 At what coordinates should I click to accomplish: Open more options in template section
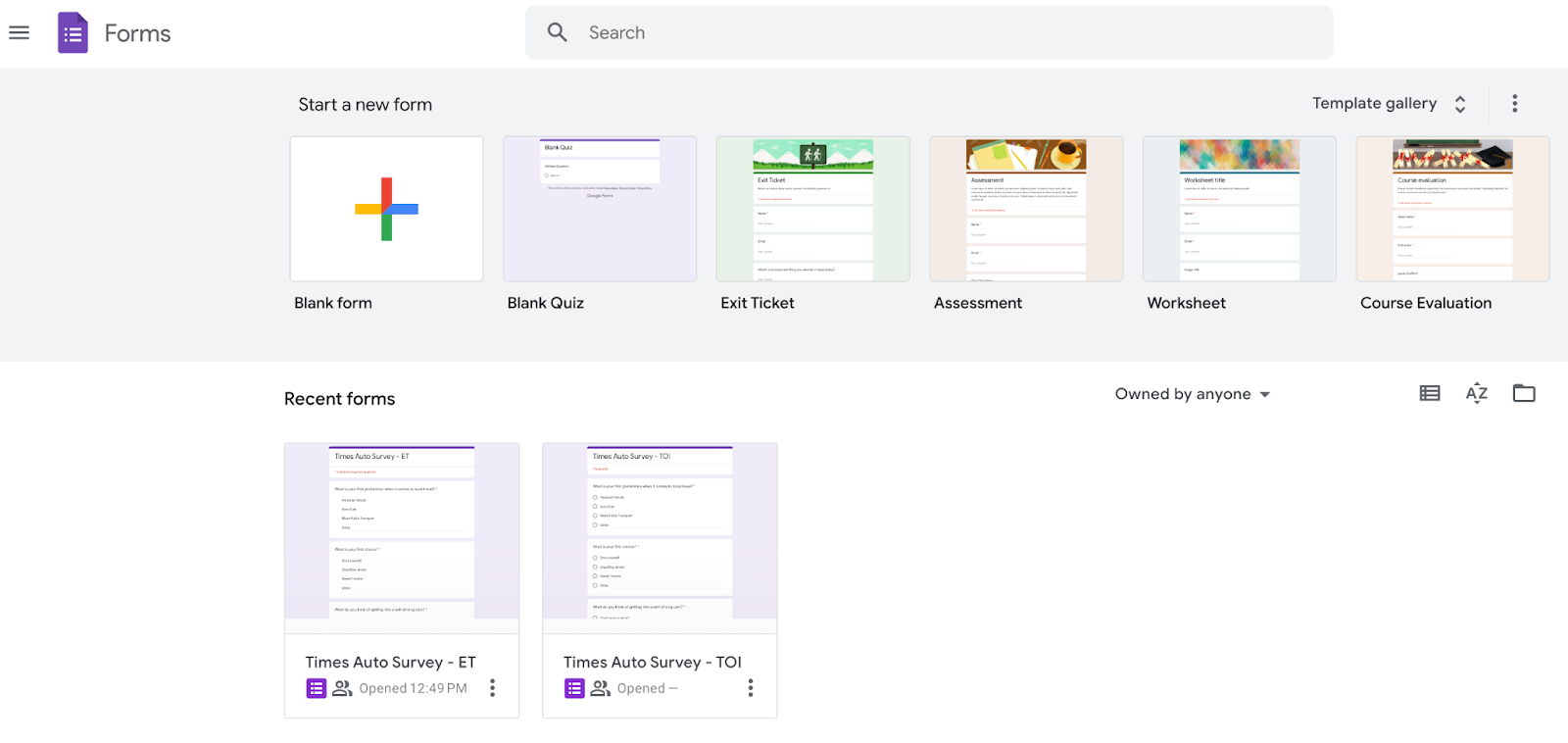(x=1514, y=104)
